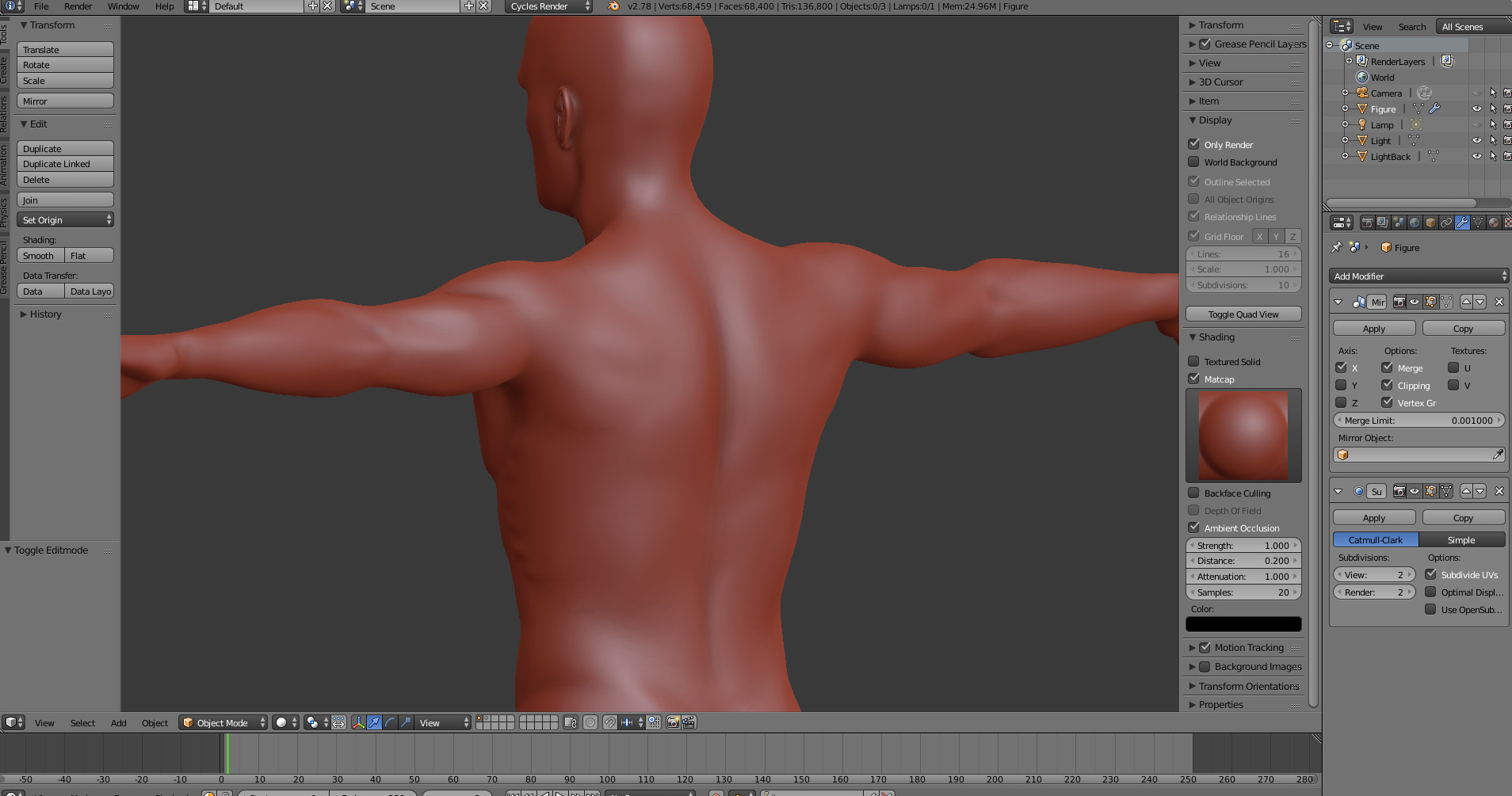This screenshot has height=796, width=1512.
Task: Disable the Ambient Occlusion checkbox
Action: [x=1193, y=527]
